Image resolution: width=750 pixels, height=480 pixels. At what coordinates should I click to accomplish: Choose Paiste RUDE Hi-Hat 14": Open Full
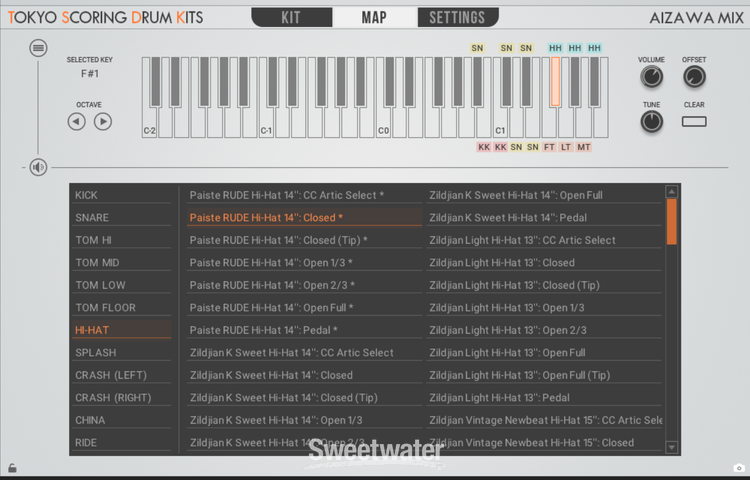click(x=304, y=307)
